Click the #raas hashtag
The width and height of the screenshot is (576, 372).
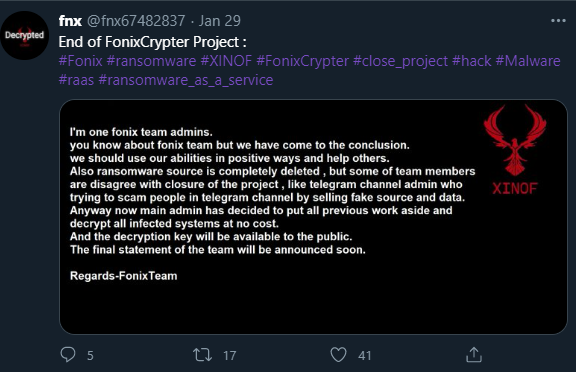(76, 80)
